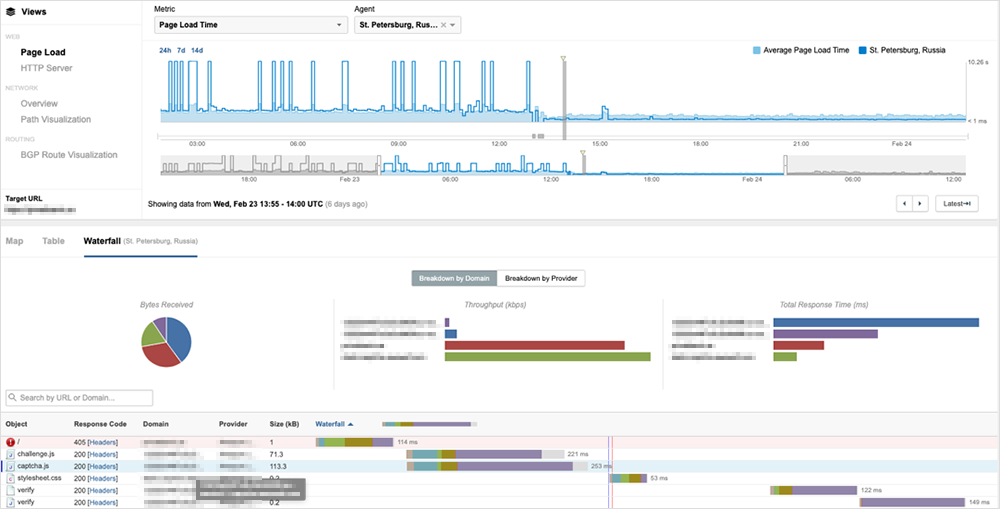This screenshot has height=509, width=1000.
Task: Go to previous time interval arrow
Action: coord(905,203)
